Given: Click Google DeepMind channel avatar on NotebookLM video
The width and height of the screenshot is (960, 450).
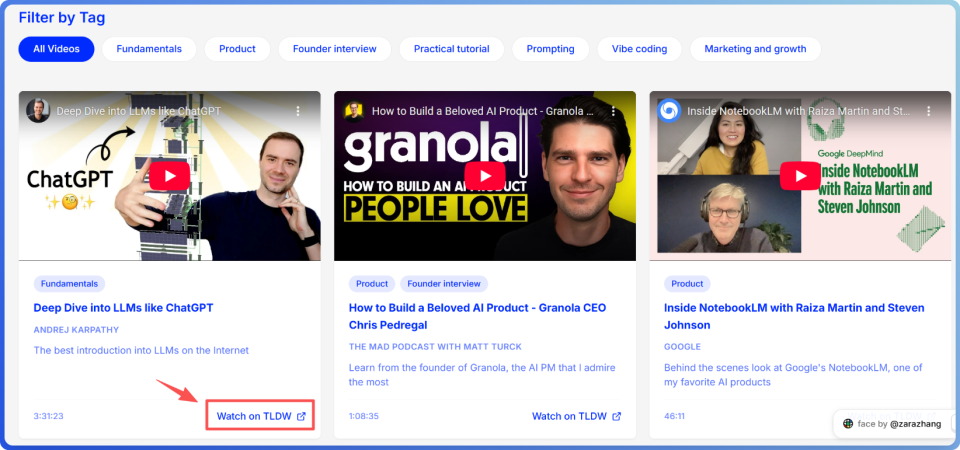Looking at the screenshot, I should coord(669,111).
